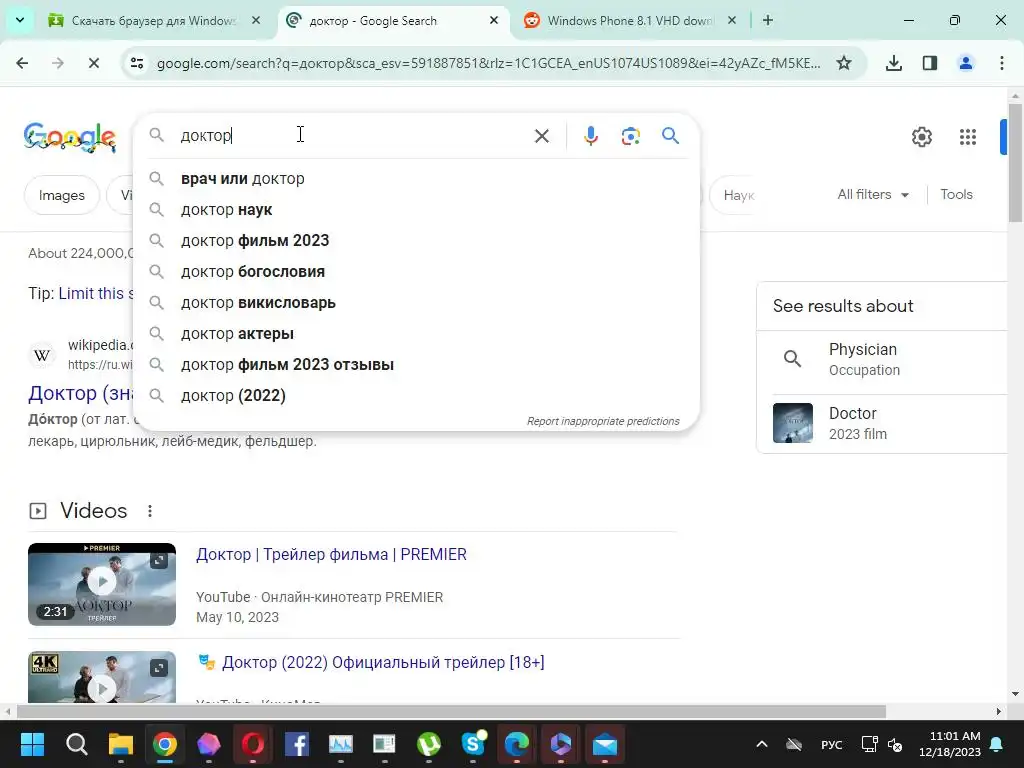Submit search with blue magnifier icon

670,136
